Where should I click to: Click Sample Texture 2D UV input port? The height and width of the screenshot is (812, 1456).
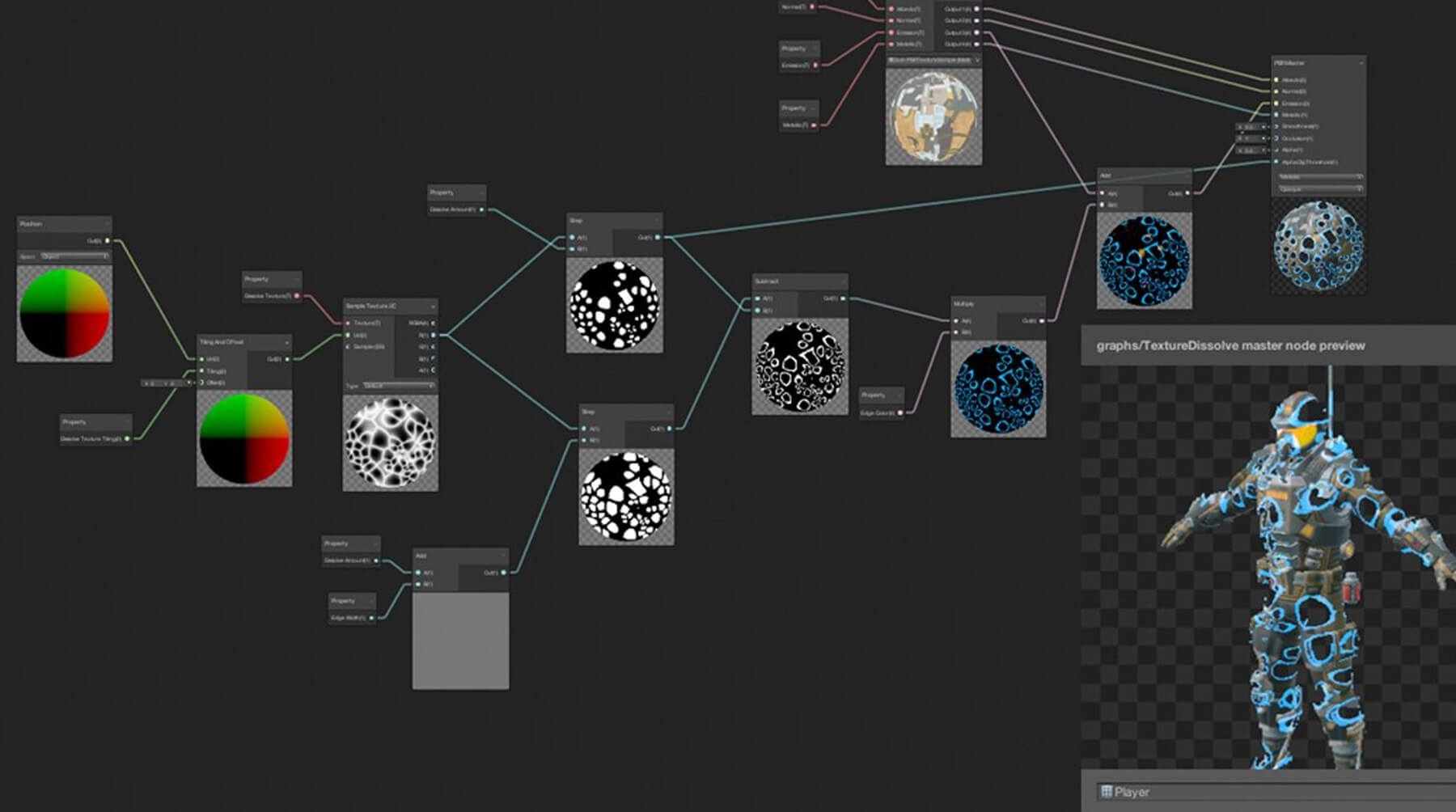348,335
